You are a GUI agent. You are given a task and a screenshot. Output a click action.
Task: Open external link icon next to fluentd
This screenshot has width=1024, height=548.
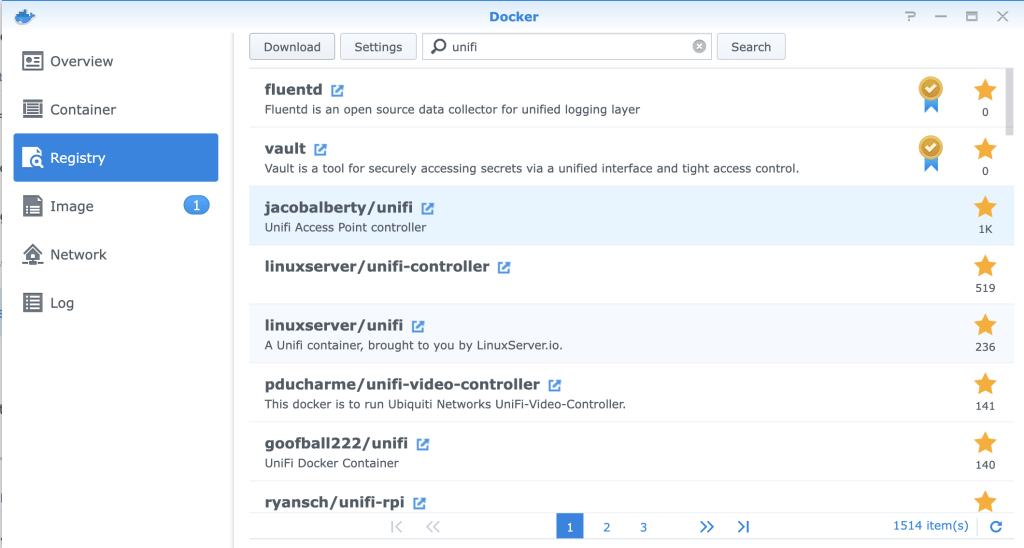tap(338, 90)
